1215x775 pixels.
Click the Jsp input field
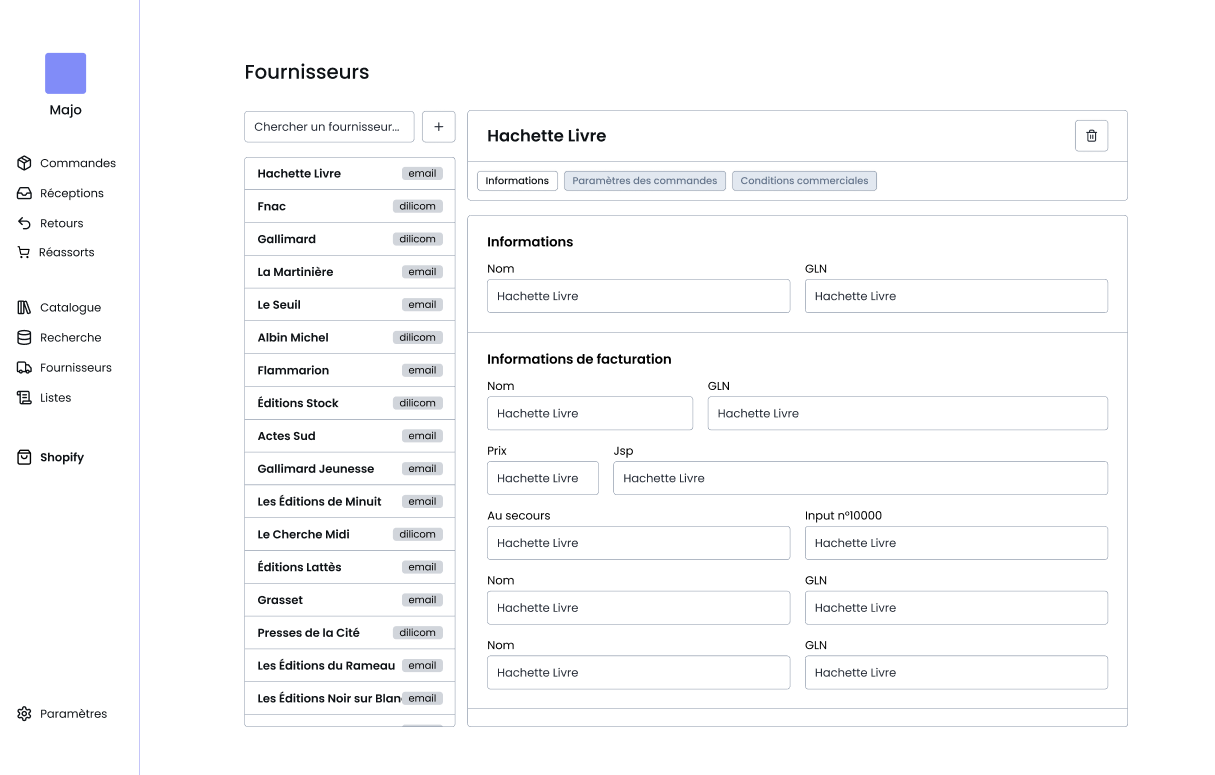860,478
